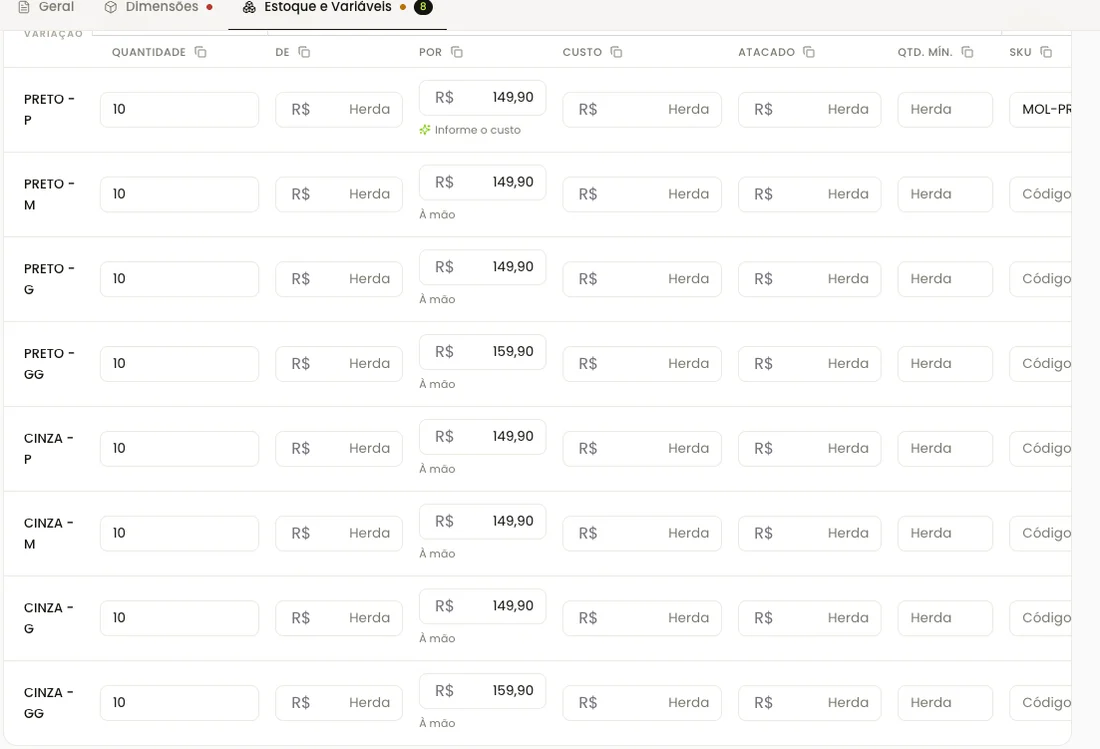Click ATACADO field for PRETO - M
The height and width of the screenshot is (749, 1100).
click(810, 194)
